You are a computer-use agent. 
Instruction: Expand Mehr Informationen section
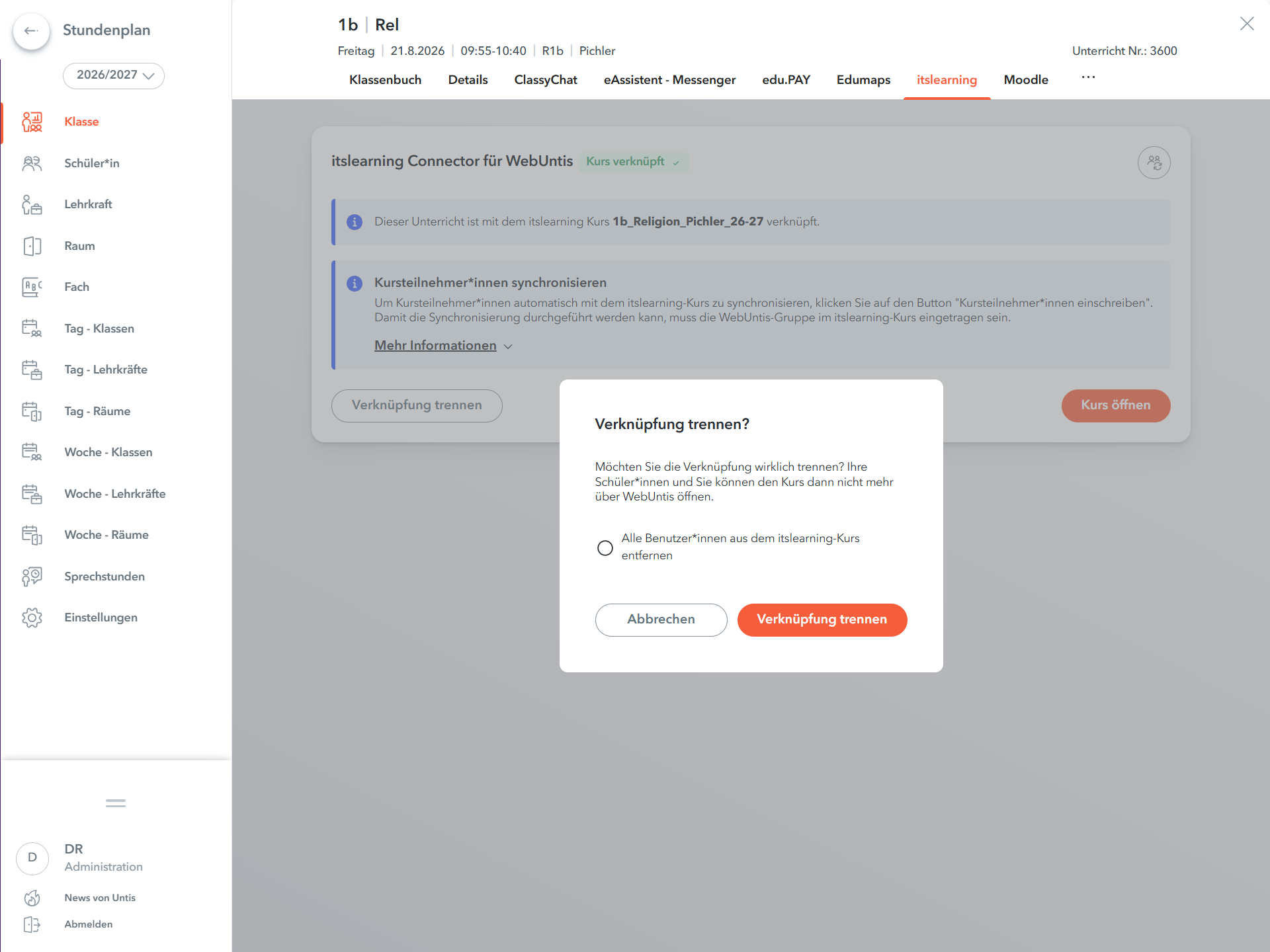click(x=443, y=346)
